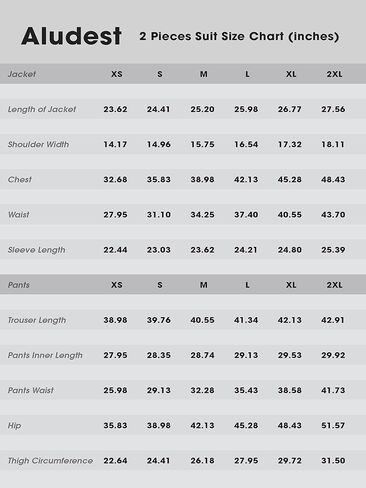
Task: Select the jacket Waist value 43.70
Action: (x=333, y=215)
